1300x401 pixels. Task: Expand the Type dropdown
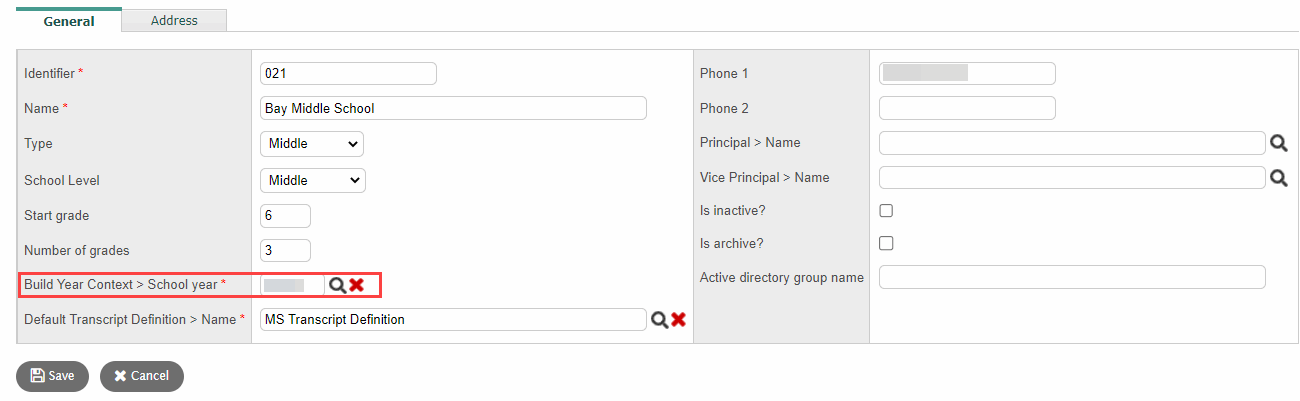tap(311, 144)
